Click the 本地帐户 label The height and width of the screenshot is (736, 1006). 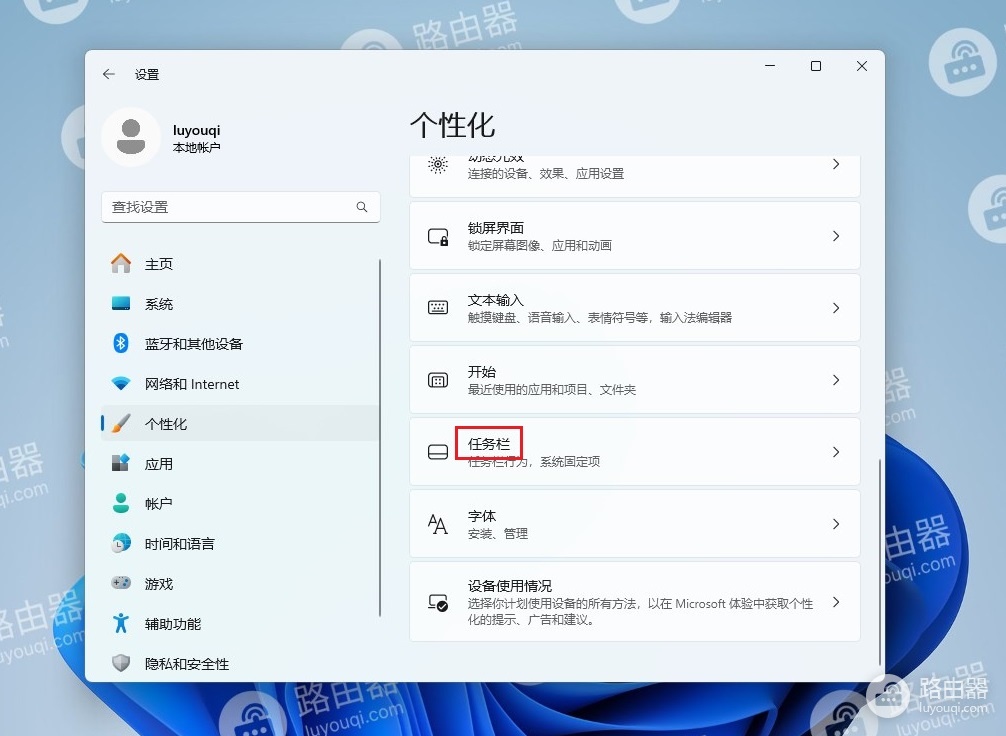pos(196,148)
